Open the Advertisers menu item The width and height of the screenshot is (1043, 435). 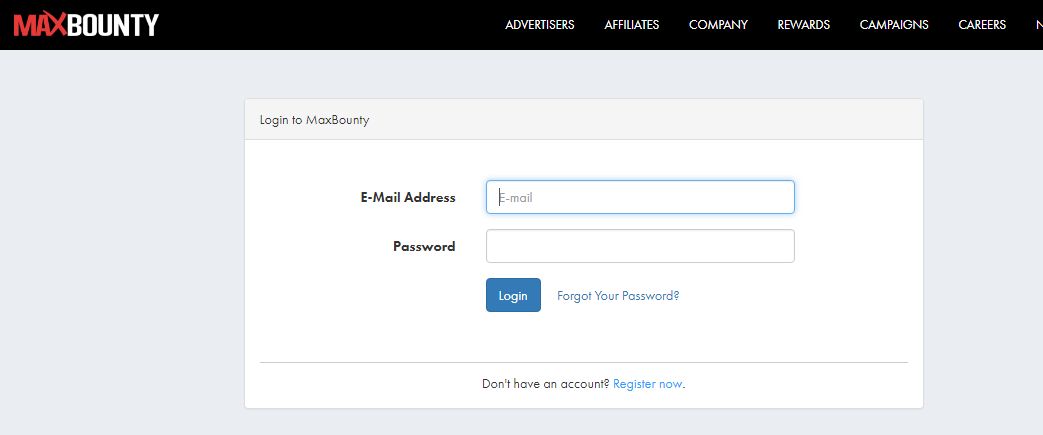tap(540, 25)
